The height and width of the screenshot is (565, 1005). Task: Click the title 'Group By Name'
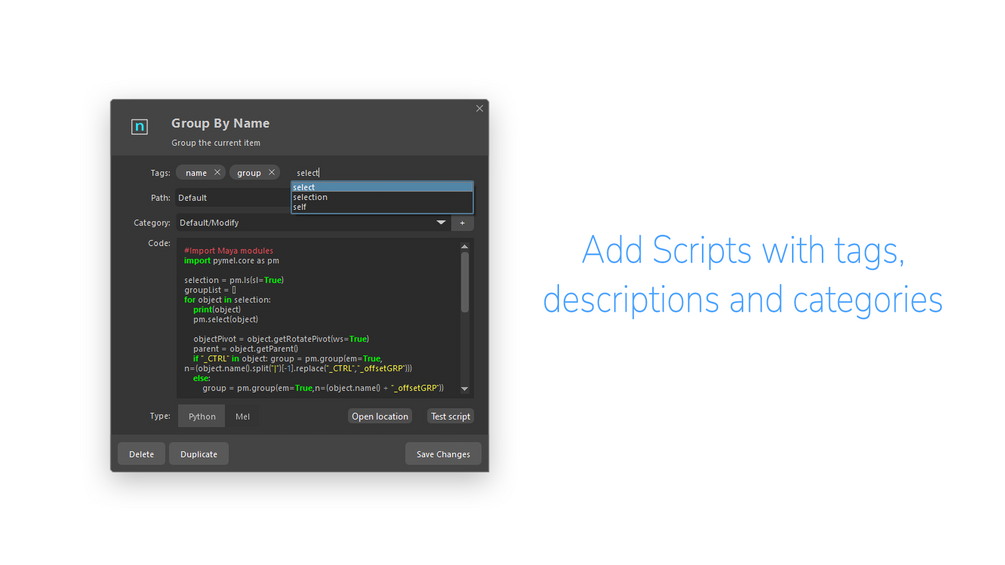pos(220,123)
